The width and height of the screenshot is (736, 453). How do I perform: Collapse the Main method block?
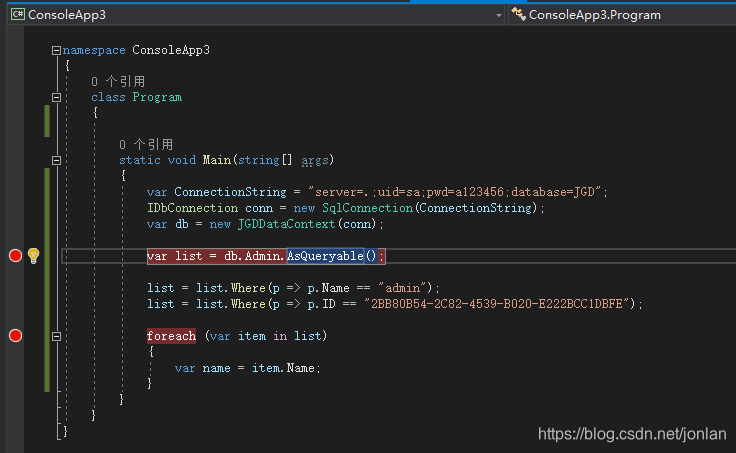[x=56, y=161]
